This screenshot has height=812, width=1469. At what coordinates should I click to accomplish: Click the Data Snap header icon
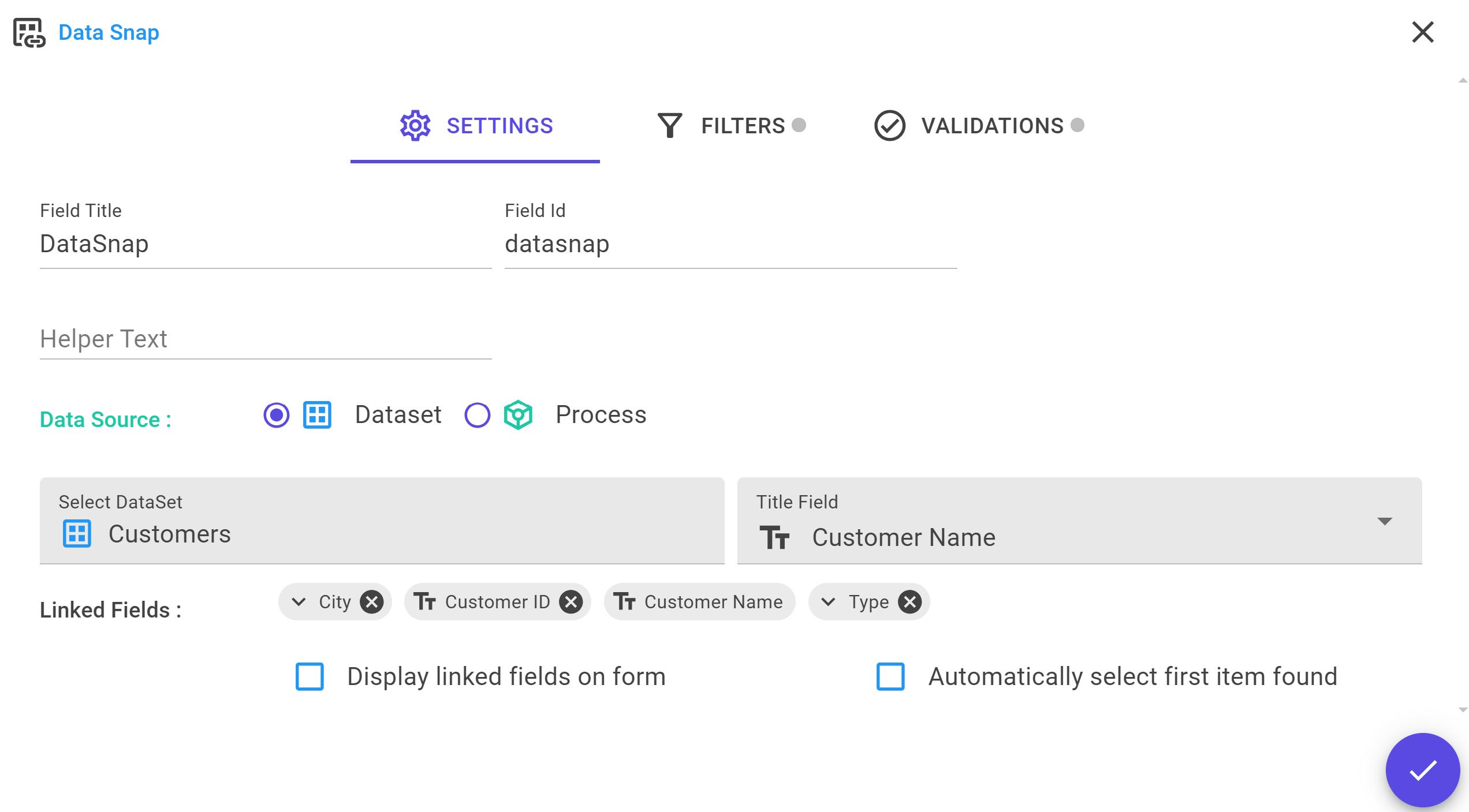click(29, 33)
